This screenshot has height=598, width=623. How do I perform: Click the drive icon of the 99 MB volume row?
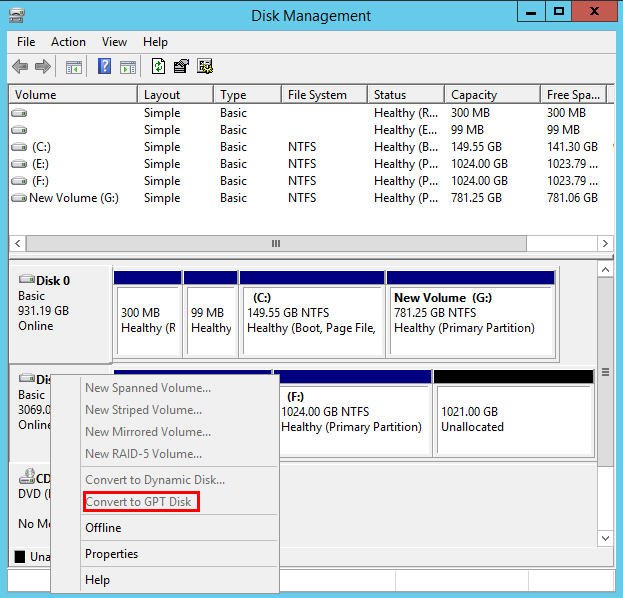(x=19, y=130)
